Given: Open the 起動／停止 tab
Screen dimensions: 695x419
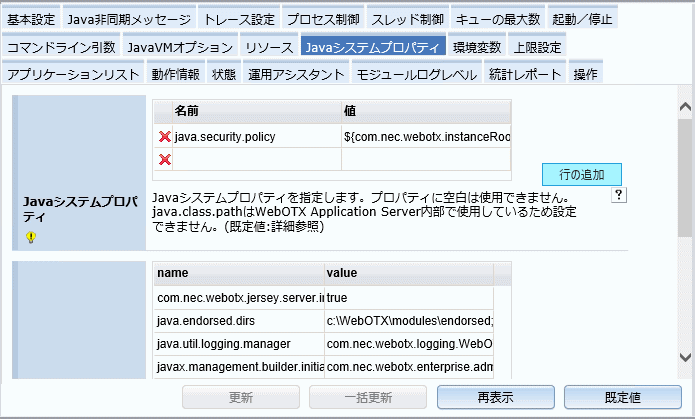Looking at the screenshot, I should (x=582, y=19).
